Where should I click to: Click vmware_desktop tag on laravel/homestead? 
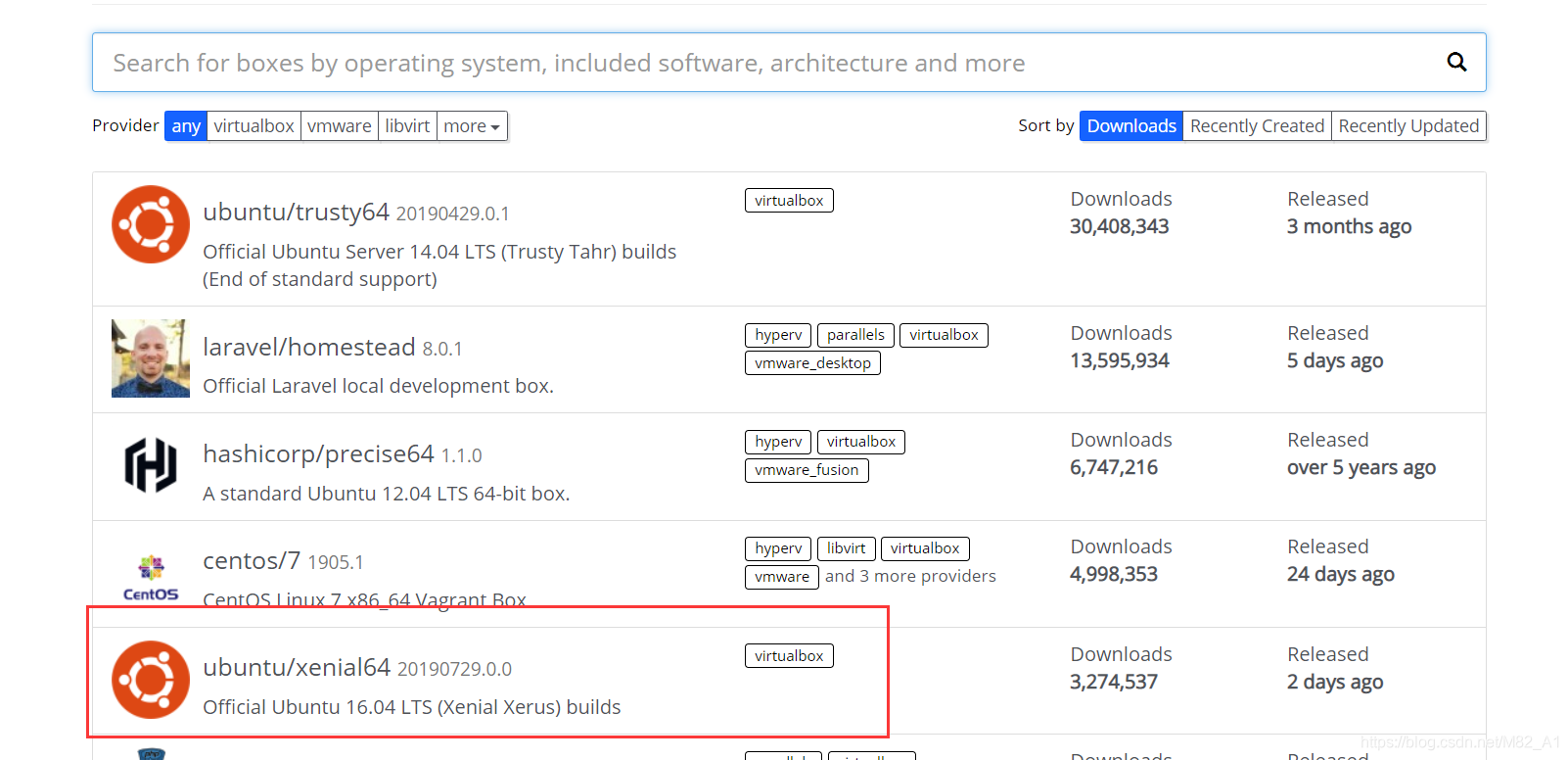coord(812,363)
